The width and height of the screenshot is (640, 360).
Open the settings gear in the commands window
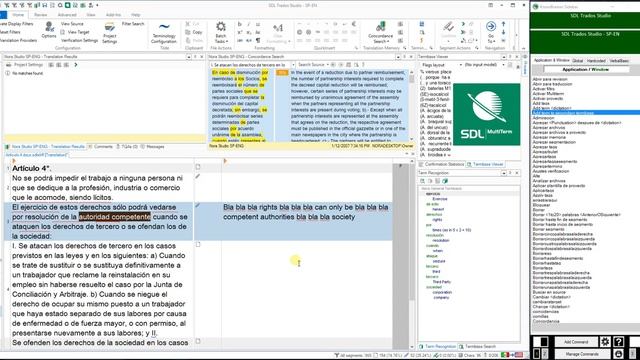(604, 342)
